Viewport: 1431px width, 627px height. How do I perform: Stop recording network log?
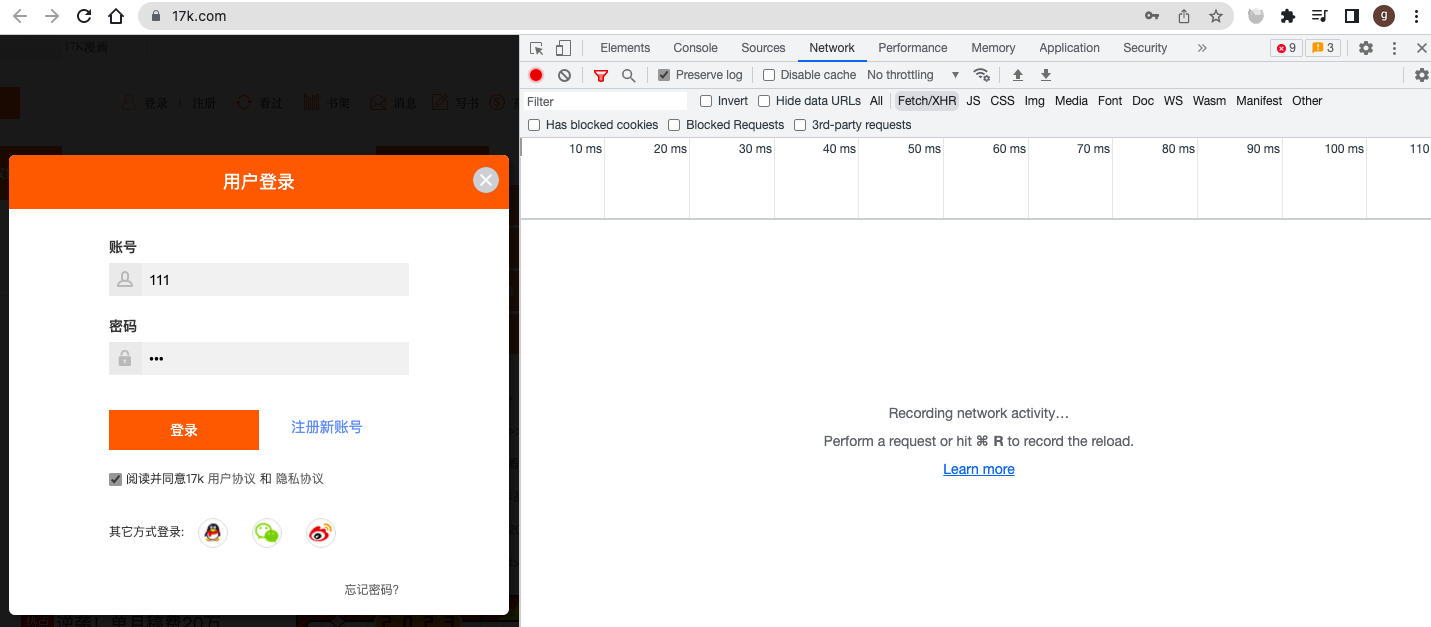[536, 75]
